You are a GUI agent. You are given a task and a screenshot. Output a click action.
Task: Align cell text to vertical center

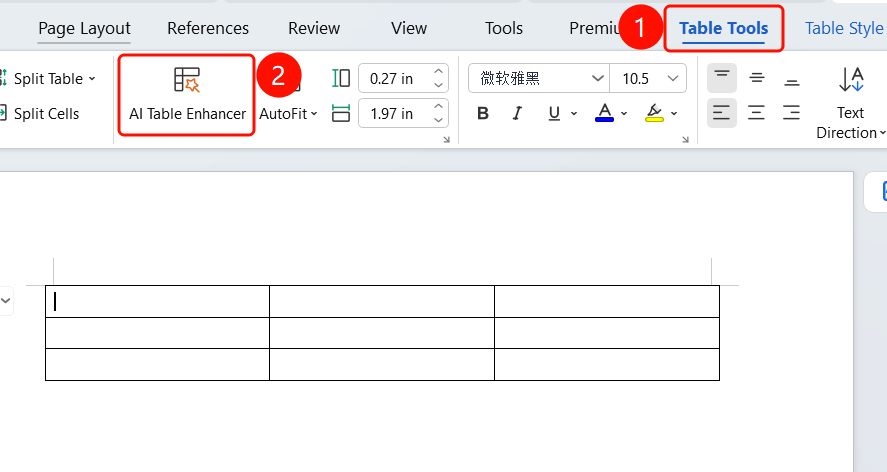tap(757, 78)
